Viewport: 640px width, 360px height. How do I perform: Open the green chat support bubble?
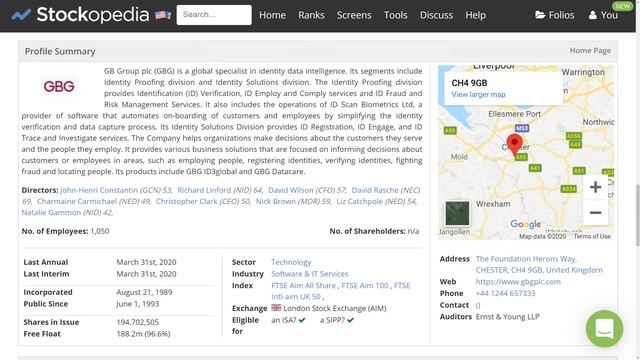pos(604,329)
